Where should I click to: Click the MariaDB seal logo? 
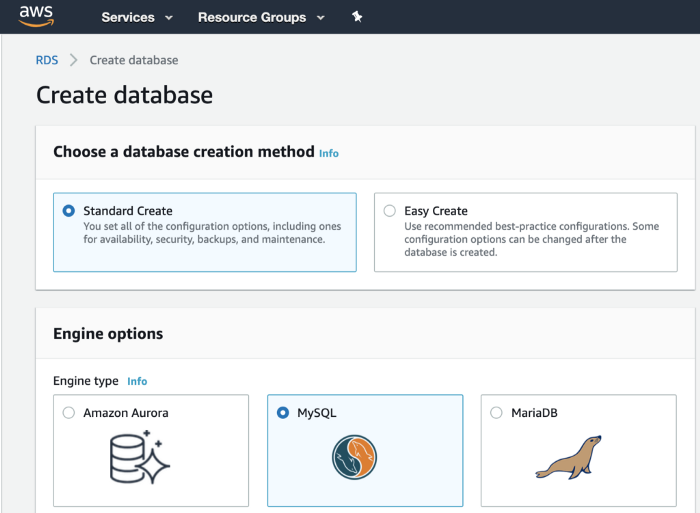pyautogui.click(x=569, y=458)
